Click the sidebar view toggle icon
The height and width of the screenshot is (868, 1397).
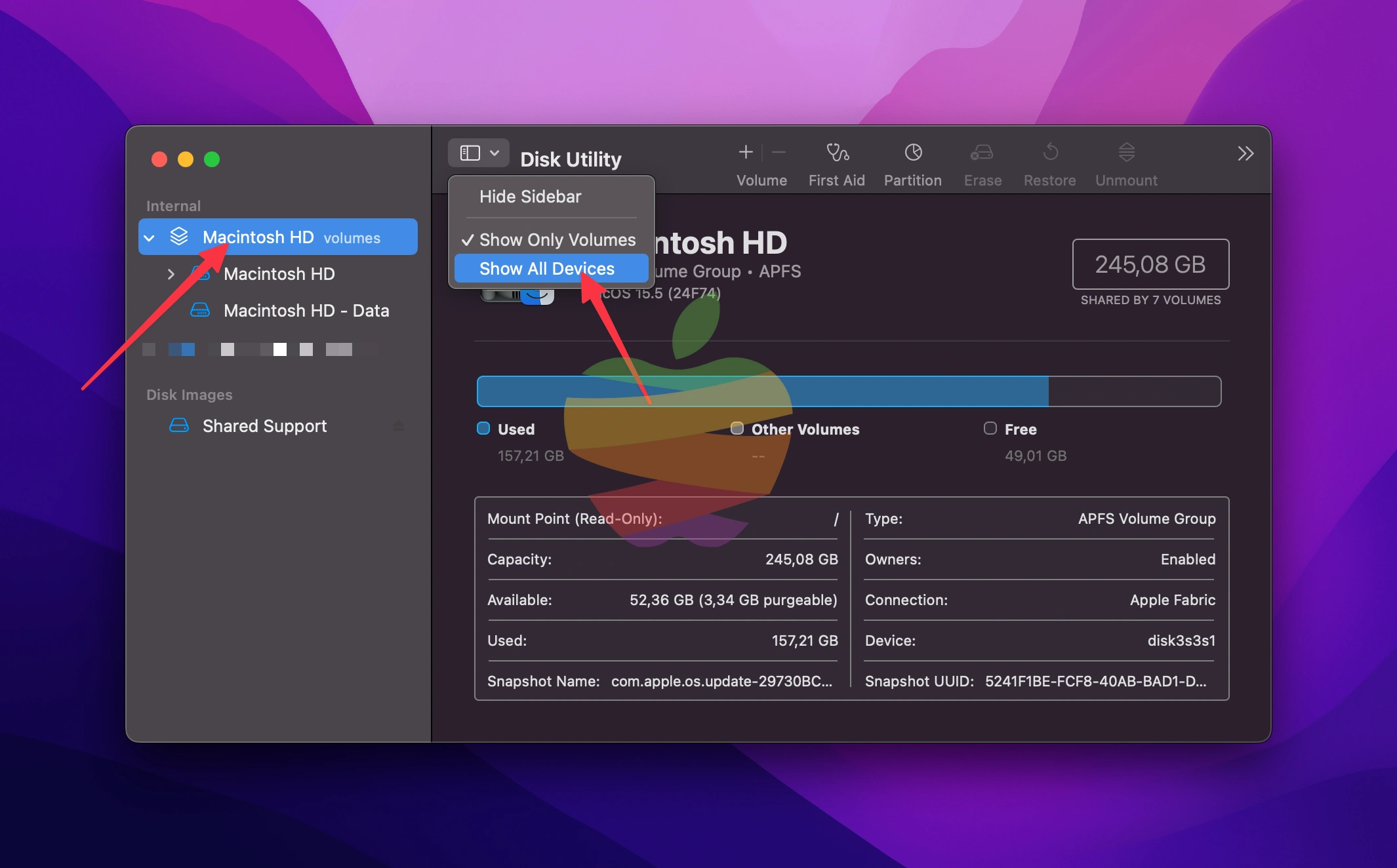point(470,153)
